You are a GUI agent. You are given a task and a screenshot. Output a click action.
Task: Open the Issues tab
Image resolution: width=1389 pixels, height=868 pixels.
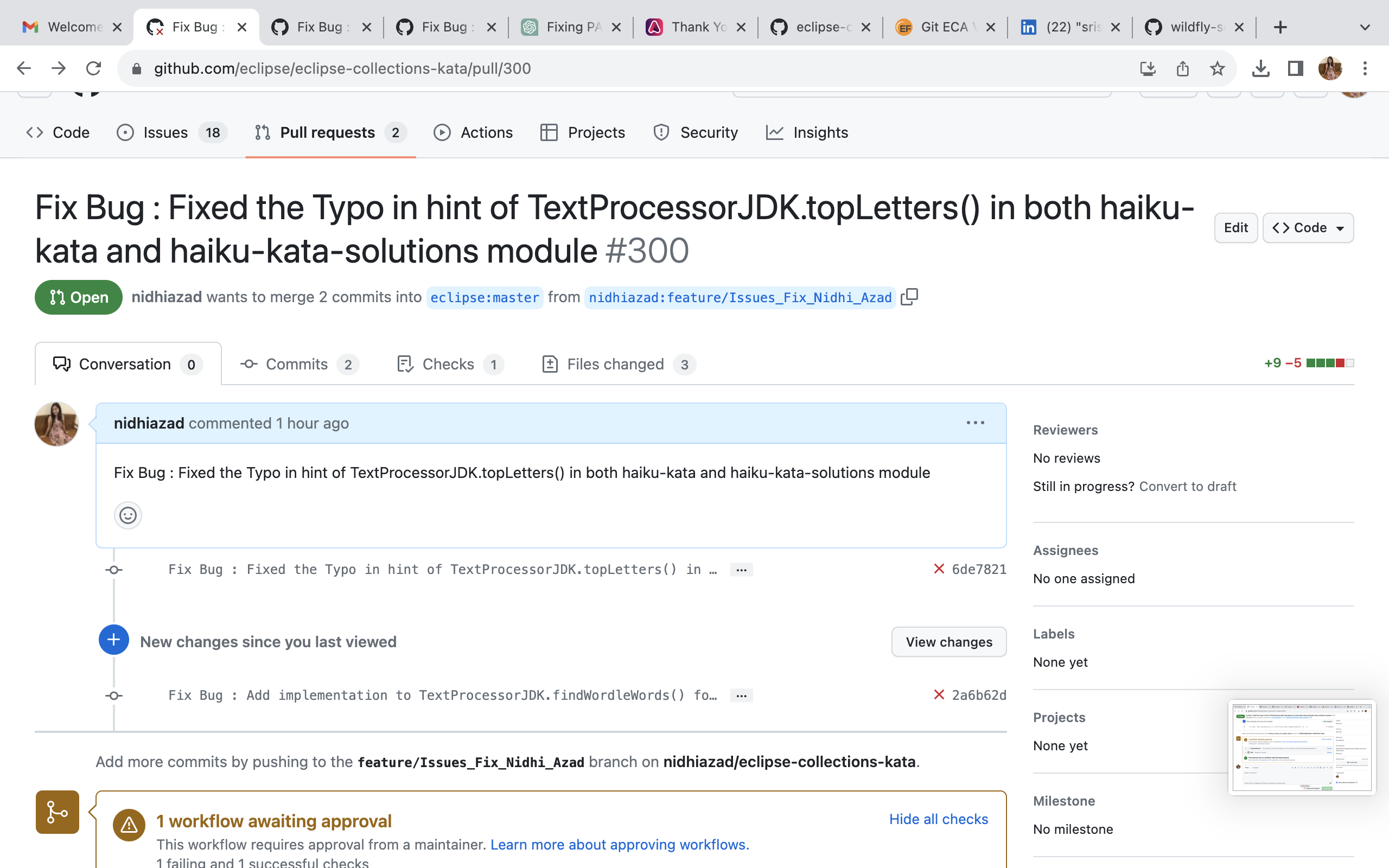tap(171, 132)
